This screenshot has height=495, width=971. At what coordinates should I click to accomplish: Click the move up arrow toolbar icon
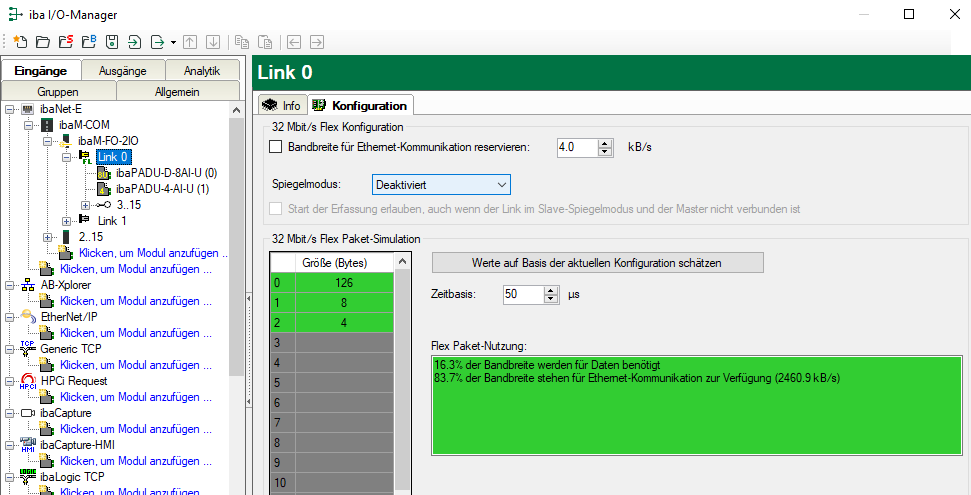(190, 42)
